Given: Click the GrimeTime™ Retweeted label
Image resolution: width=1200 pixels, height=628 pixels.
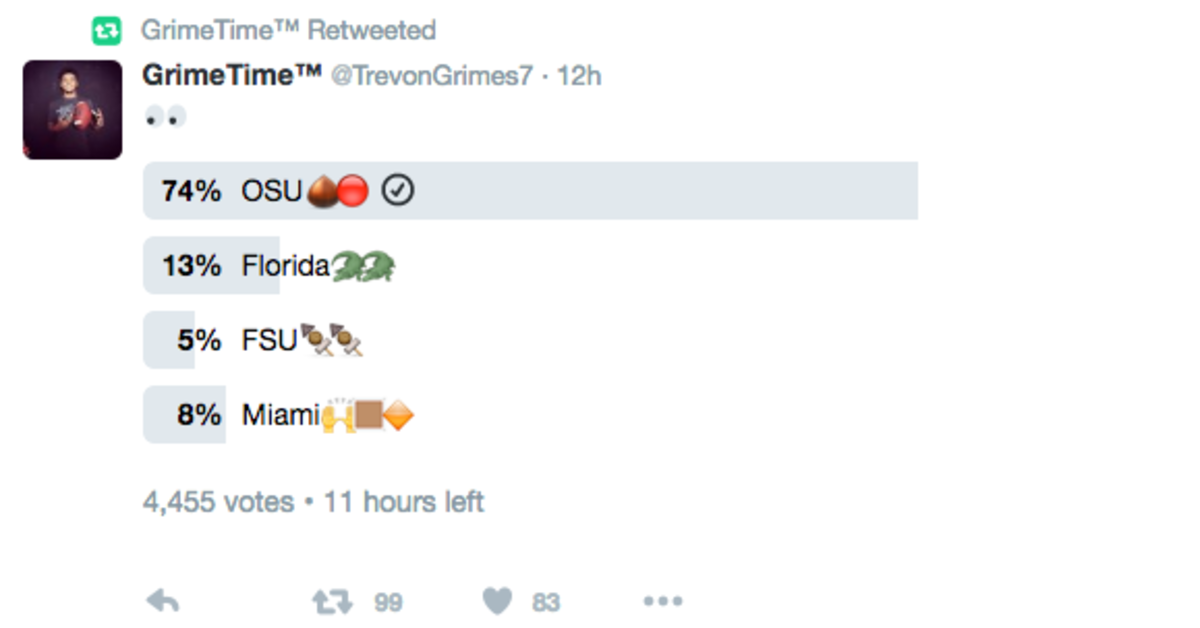Looking at the screenshot, I should [x=288, y=30].
